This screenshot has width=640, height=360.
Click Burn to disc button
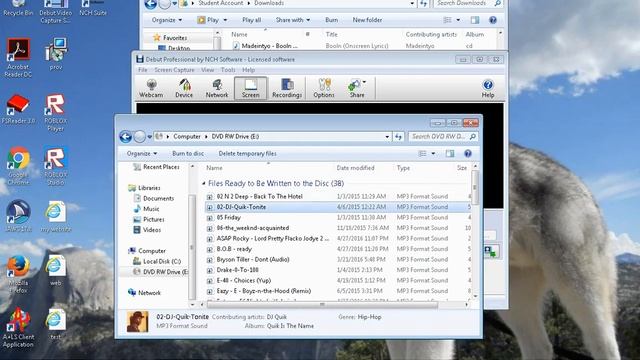click(x=188, y=153)
